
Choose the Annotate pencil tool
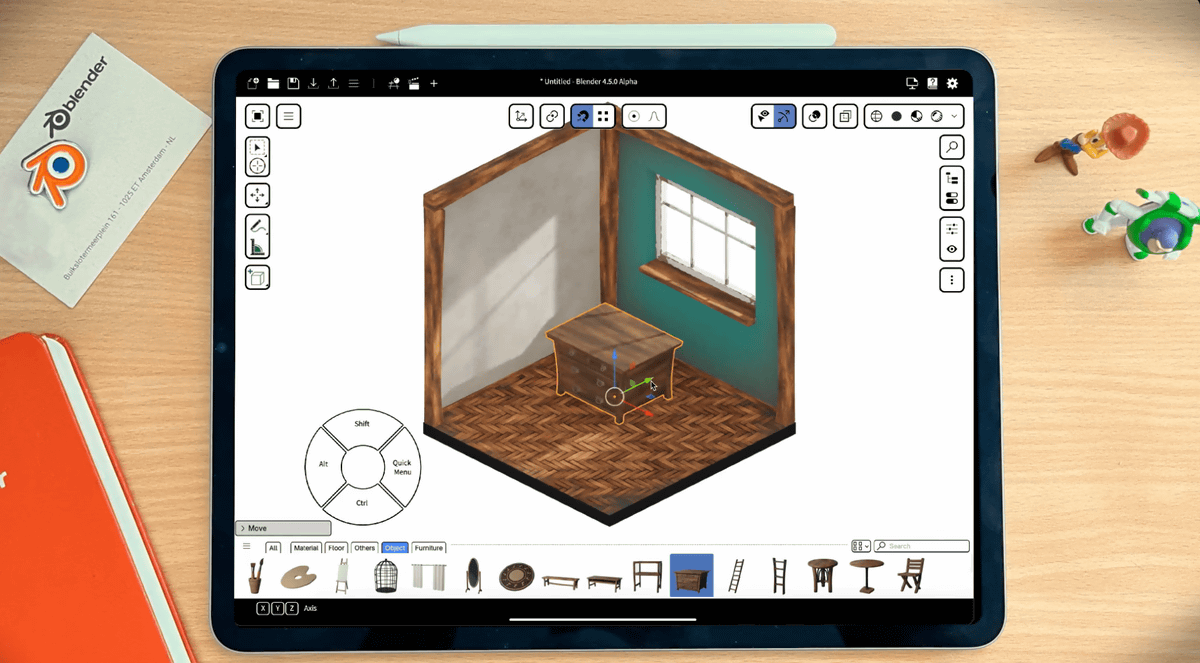pyautogui.click(x=258, y=226)
